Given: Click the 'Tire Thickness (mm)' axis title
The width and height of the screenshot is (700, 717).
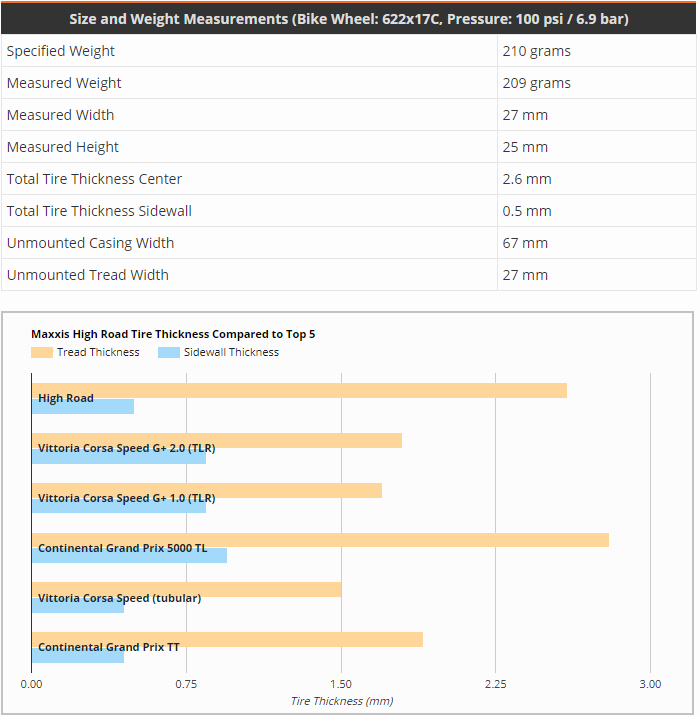Looking at the screenshot, I should point(342,701).
